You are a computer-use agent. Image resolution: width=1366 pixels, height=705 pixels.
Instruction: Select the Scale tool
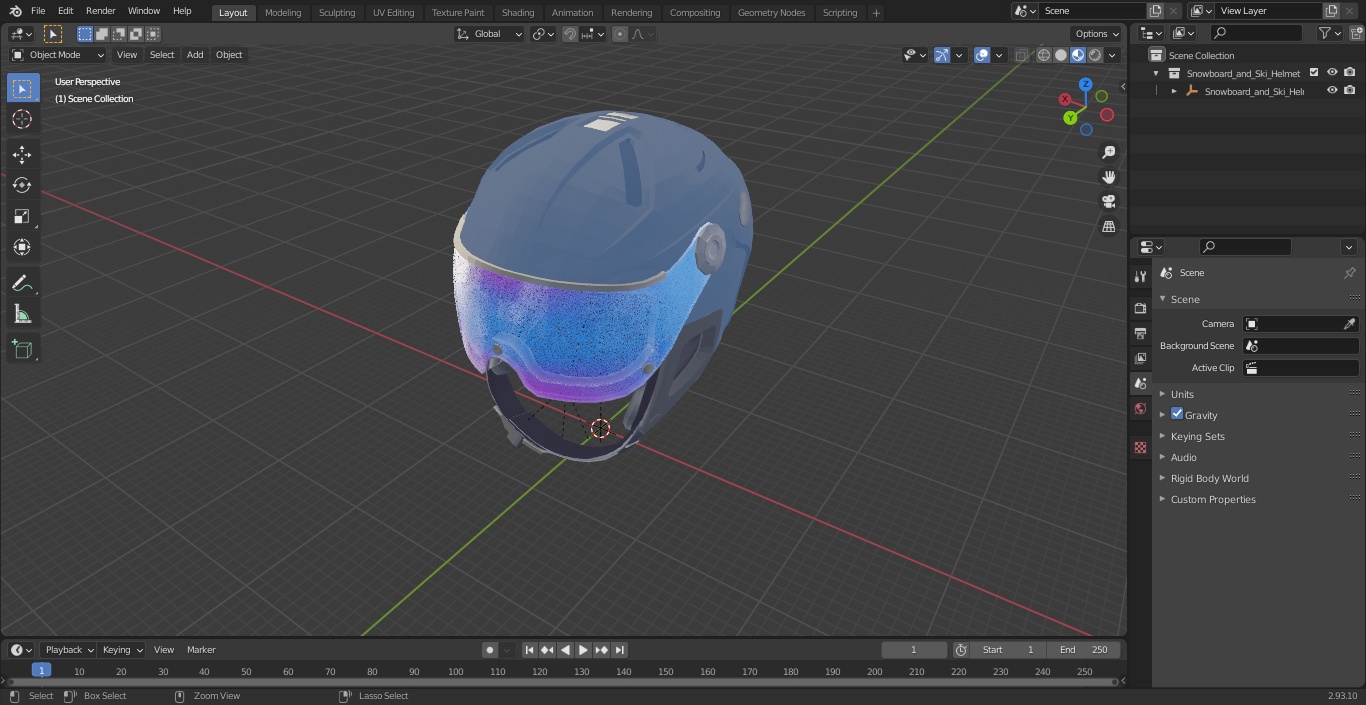click(x=22, y=216)
